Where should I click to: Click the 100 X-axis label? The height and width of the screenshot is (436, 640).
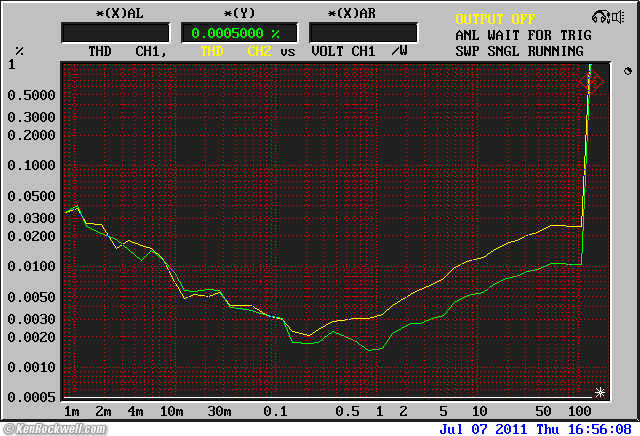(580, 412)
